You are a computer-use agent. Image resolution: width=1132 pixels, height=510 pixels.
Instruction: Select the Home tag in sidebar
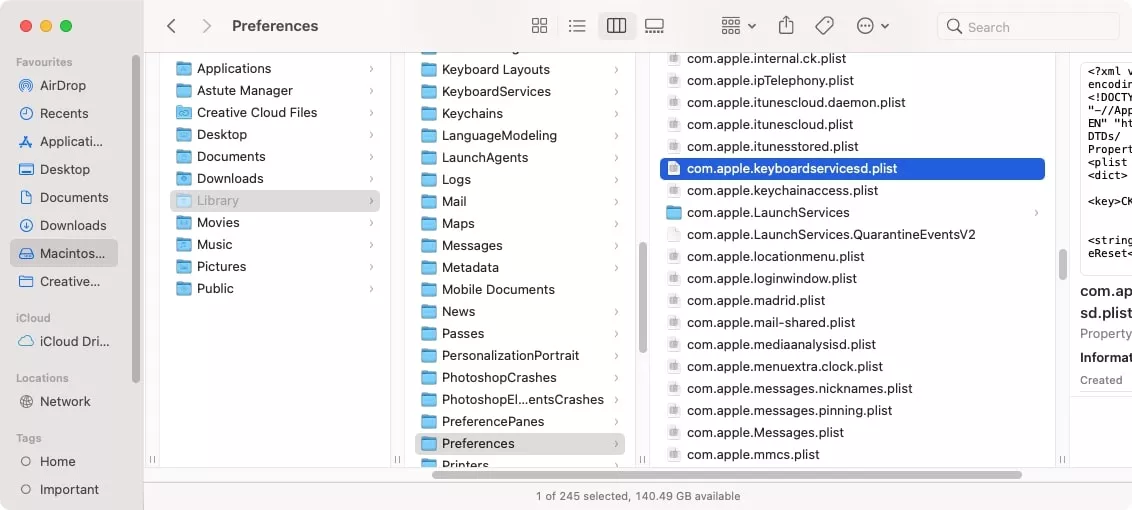click(57, 461)
